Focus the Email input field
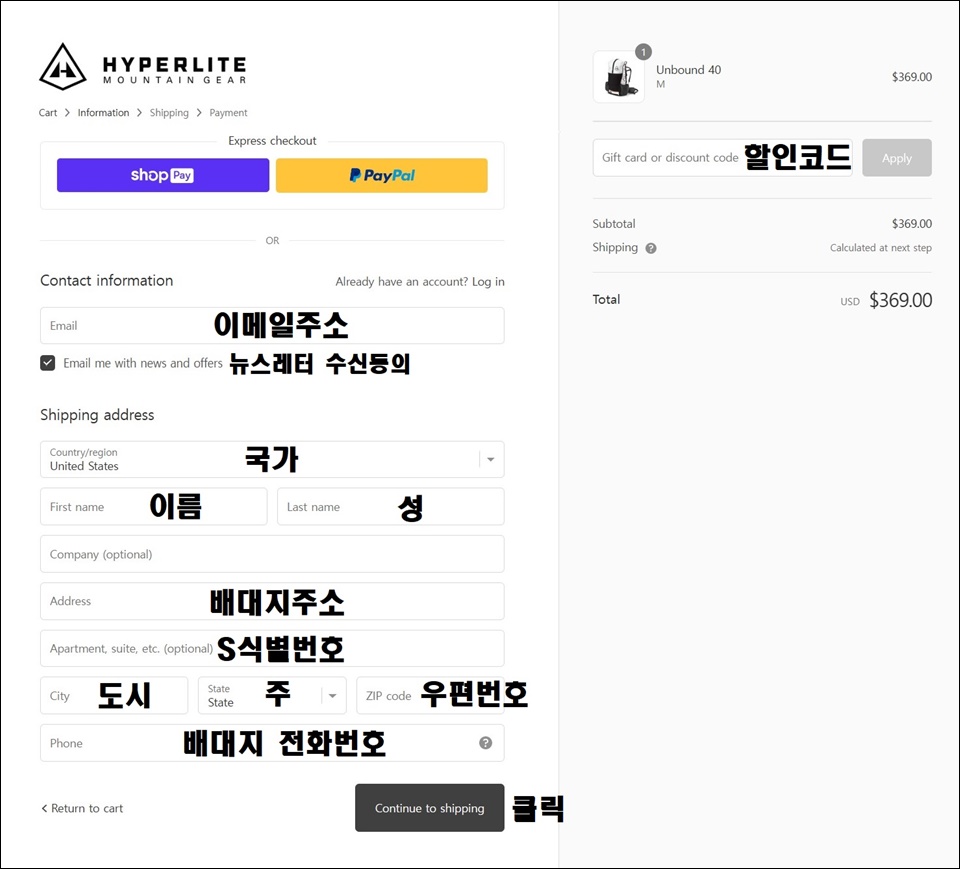This screenshot has height=869, width=960. pos(272,326)
